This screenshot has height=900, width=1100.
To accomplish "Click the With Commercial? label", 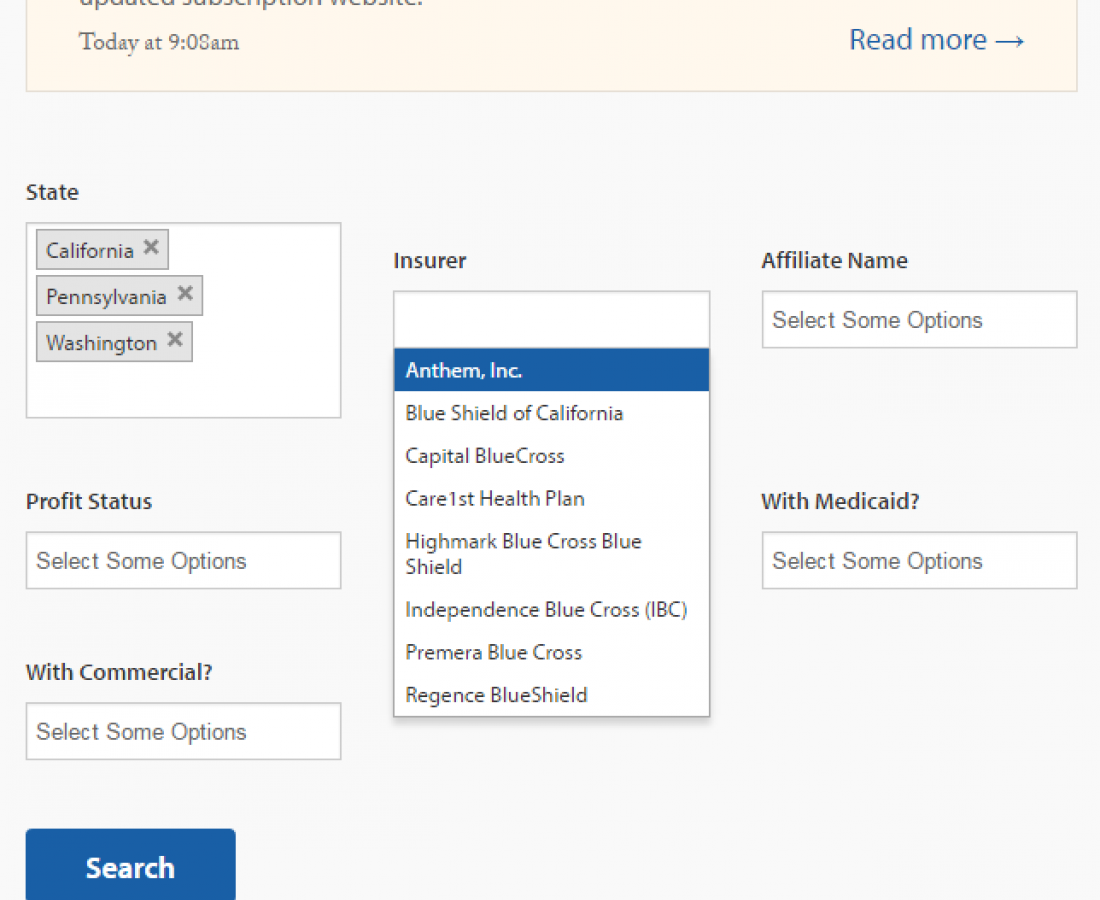I will [119, 672].
